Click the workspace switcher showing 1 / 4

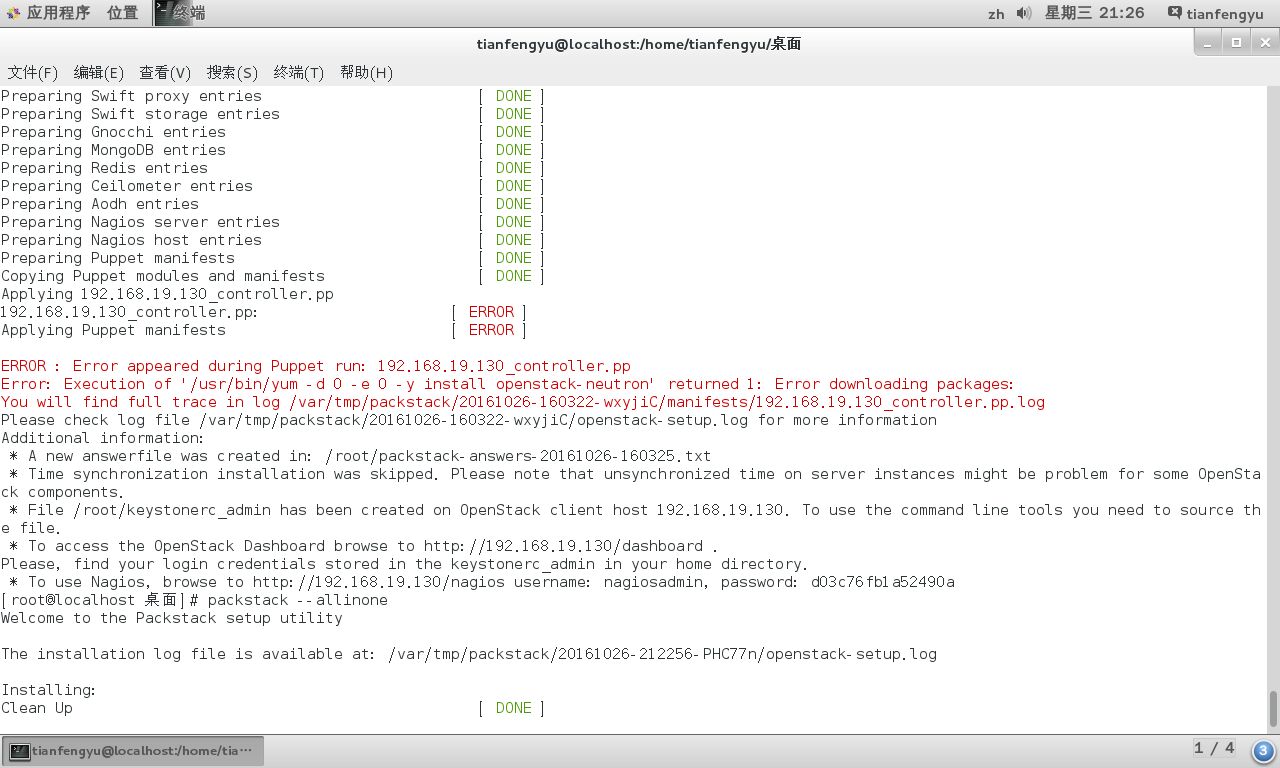pos(1214,748)
